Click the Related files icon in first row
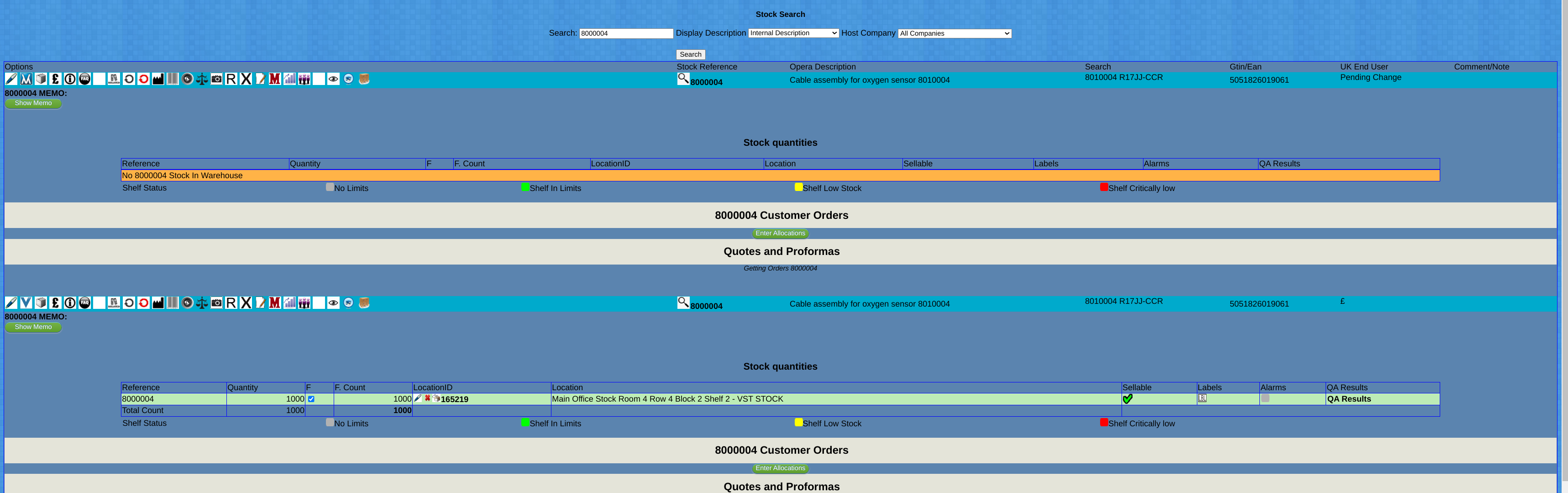1568x493 pixels. [114, 79]
